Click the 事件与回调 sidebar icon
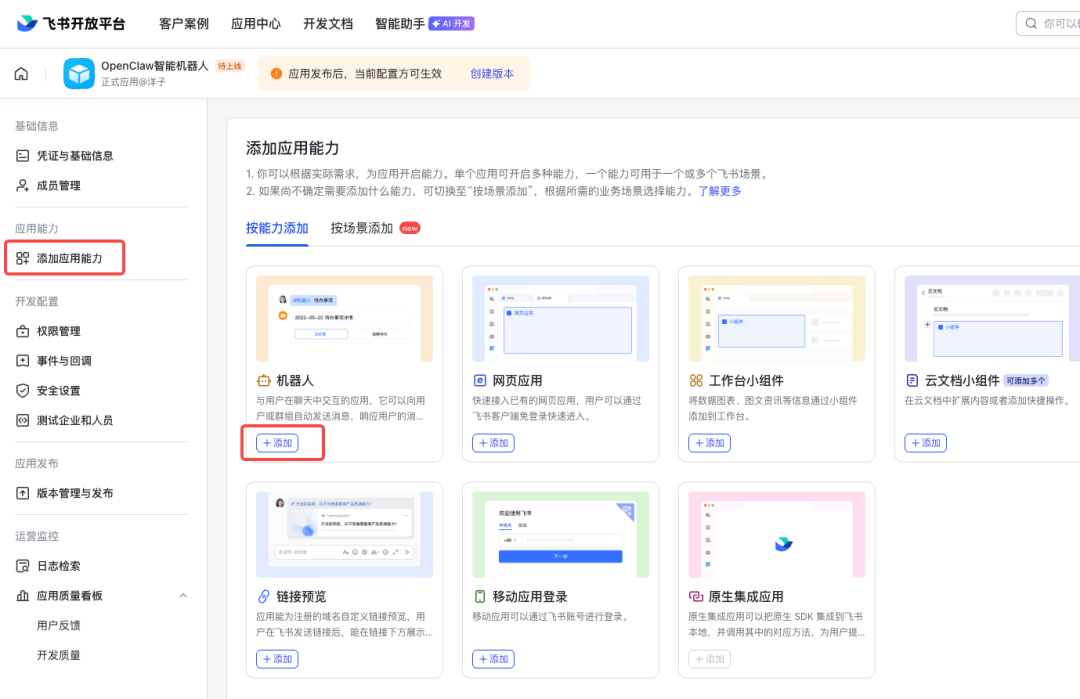This screenshot has width=1080, height=699. (23, 361)
